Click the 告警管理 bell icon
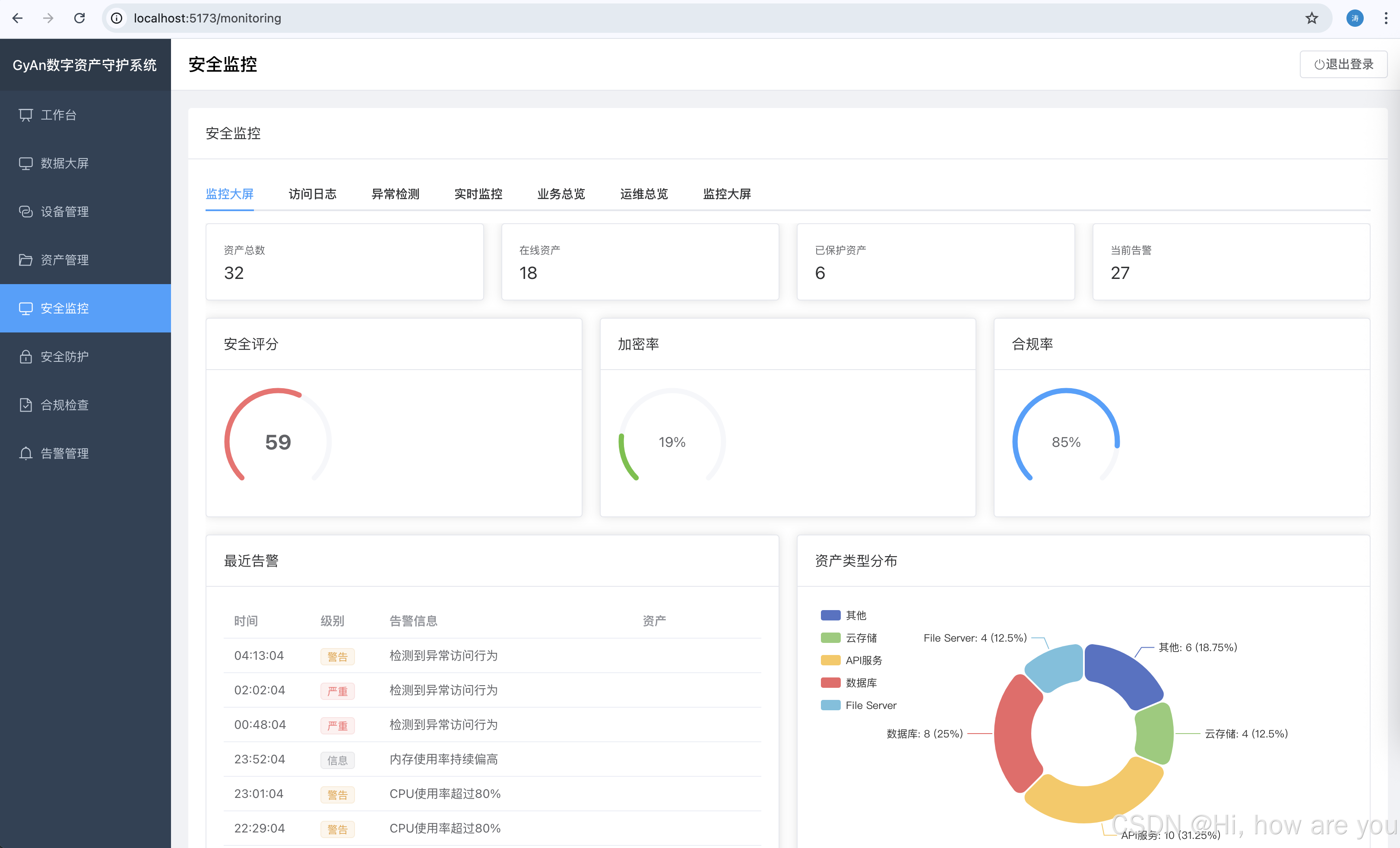1400x848 pixels. pyautogui.click(x=25, y=453)
